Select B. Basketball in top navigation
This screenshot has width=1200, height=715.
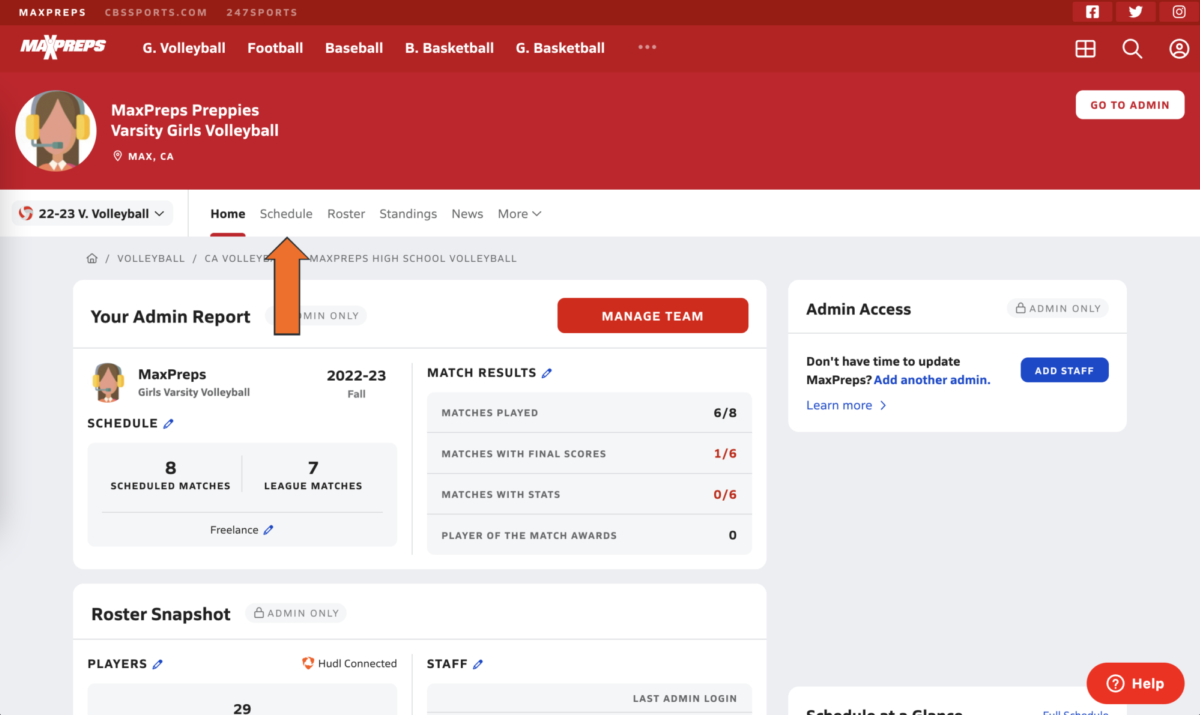449,48
